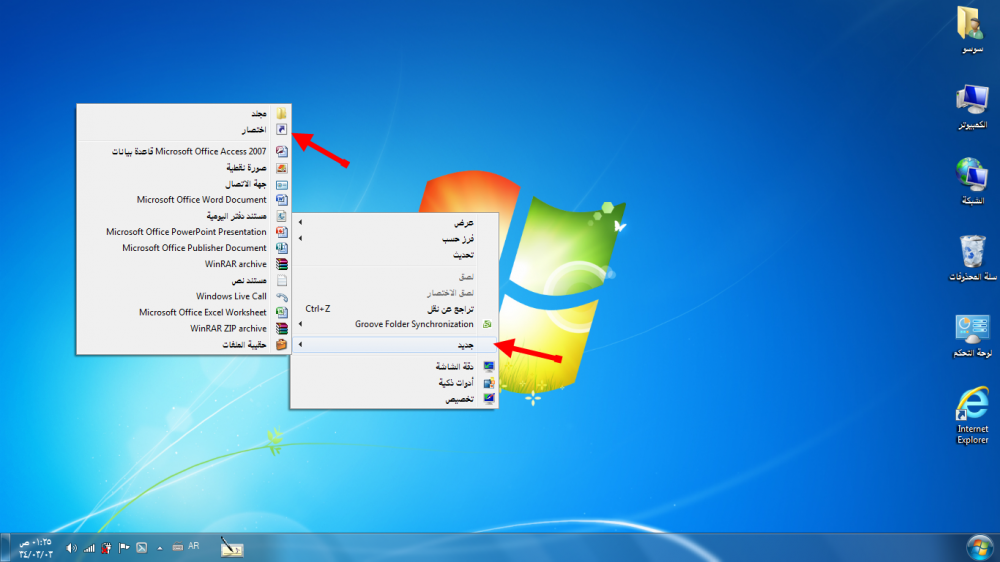Open the Internet Explorer desktop shortcut

[x=971, y=408]
